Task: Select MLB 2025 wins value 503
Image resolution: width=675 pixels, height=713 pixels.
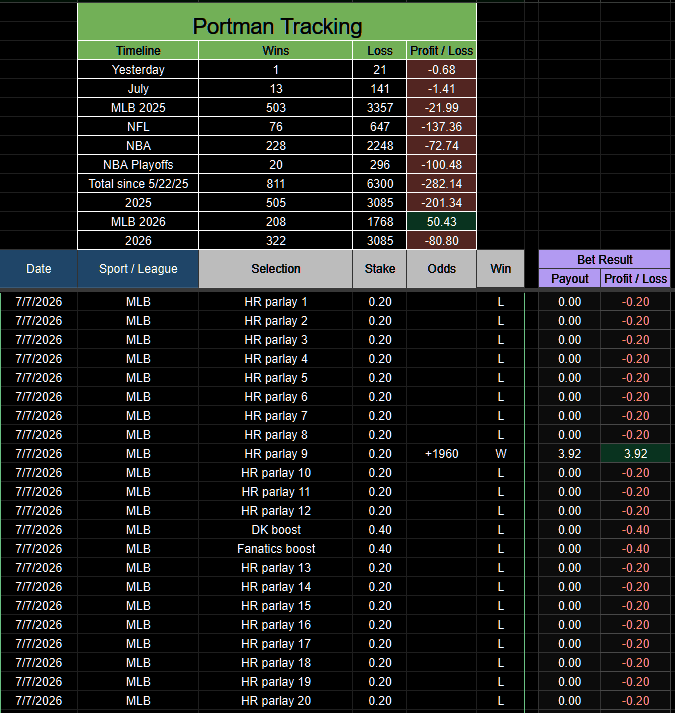Action: click(276, 108)
